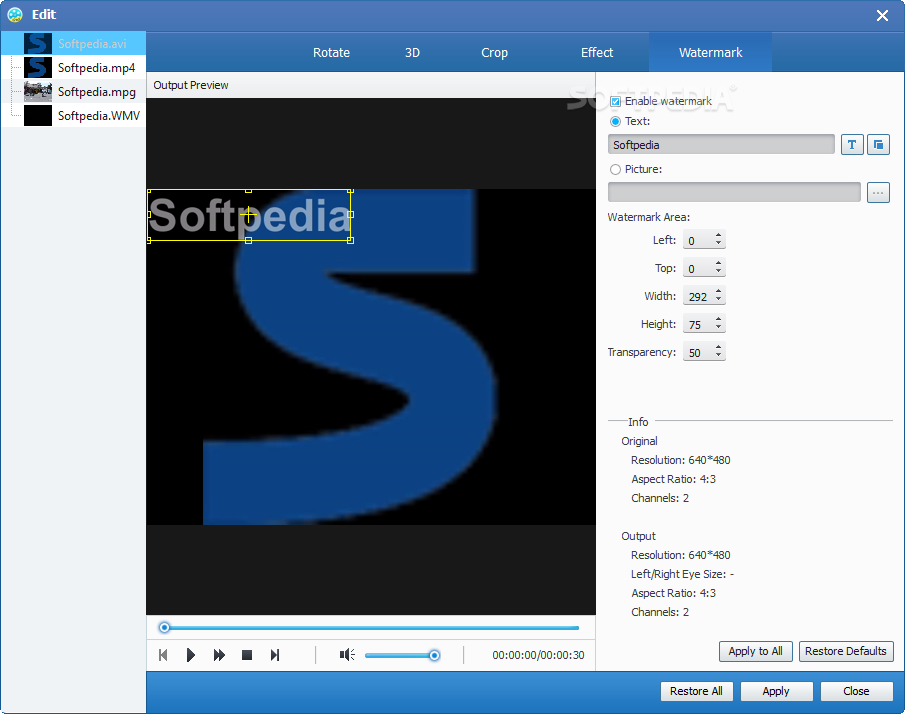Viewport: 905px width, 714px height.
Task: Click the Transparency value field showing 50
Action: tap(698, 352)
